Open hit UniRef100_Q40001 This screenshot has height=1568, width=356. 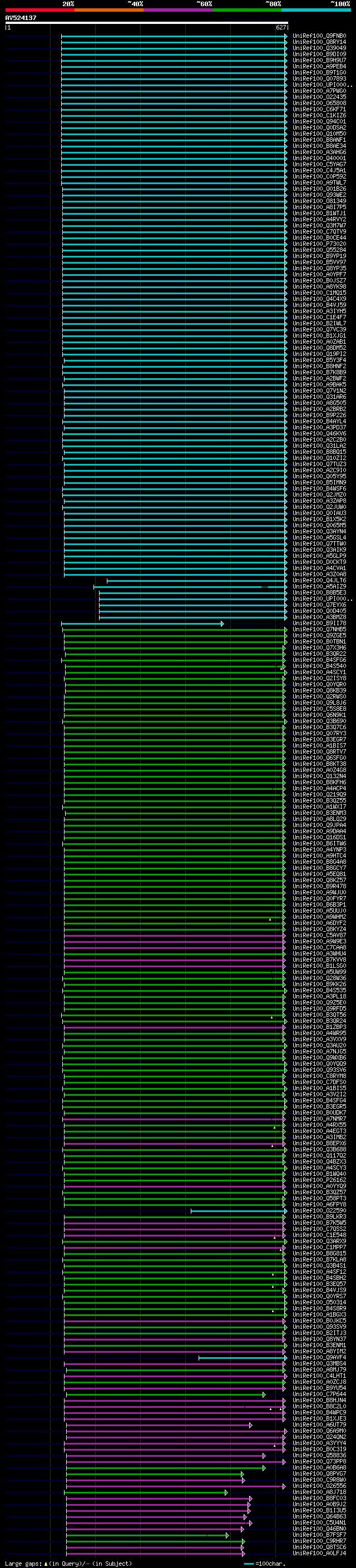(319, 159)
